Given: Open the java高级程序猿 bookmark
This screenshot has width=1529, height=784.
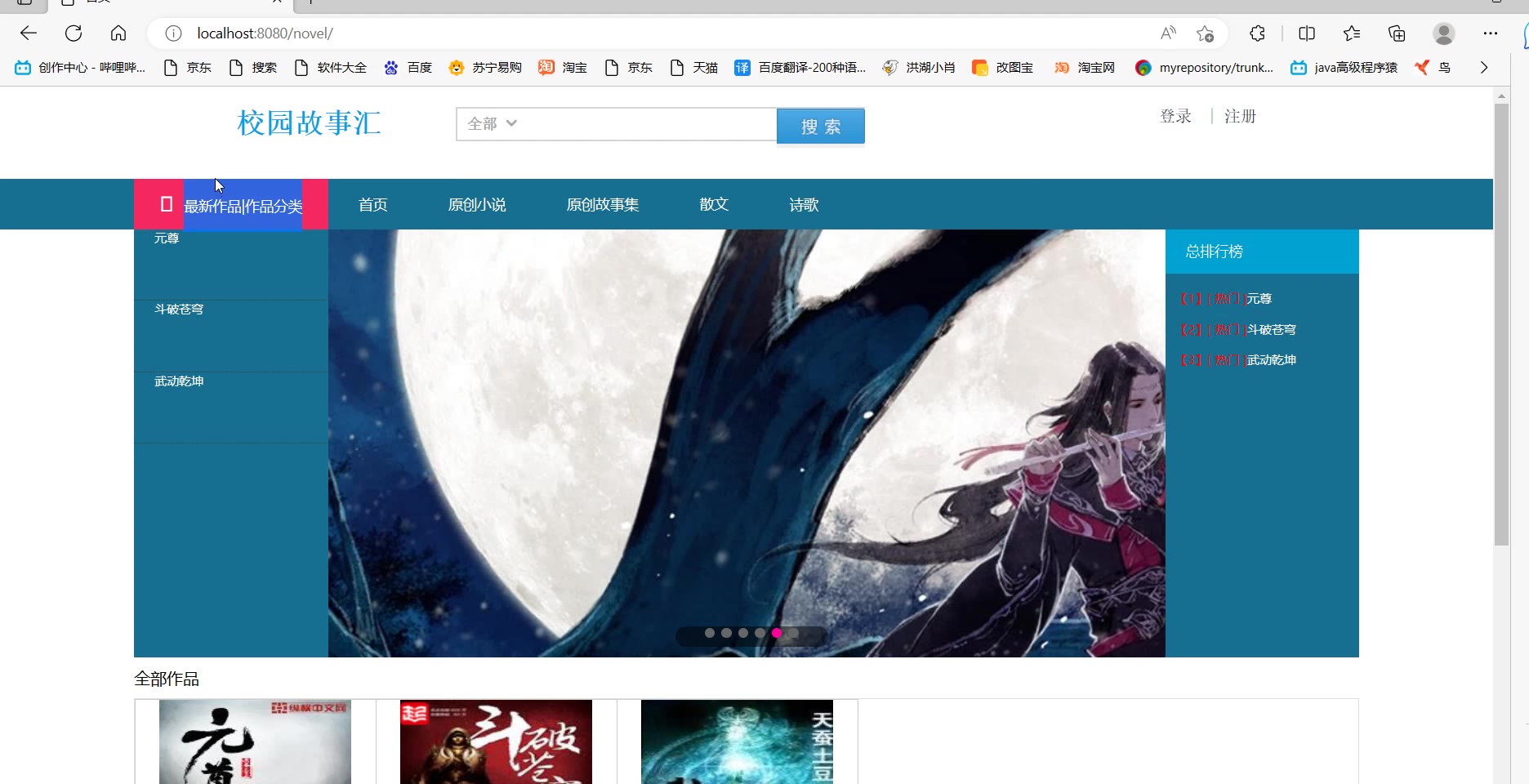Looking at the screenshot, I should coord(1344,68).
